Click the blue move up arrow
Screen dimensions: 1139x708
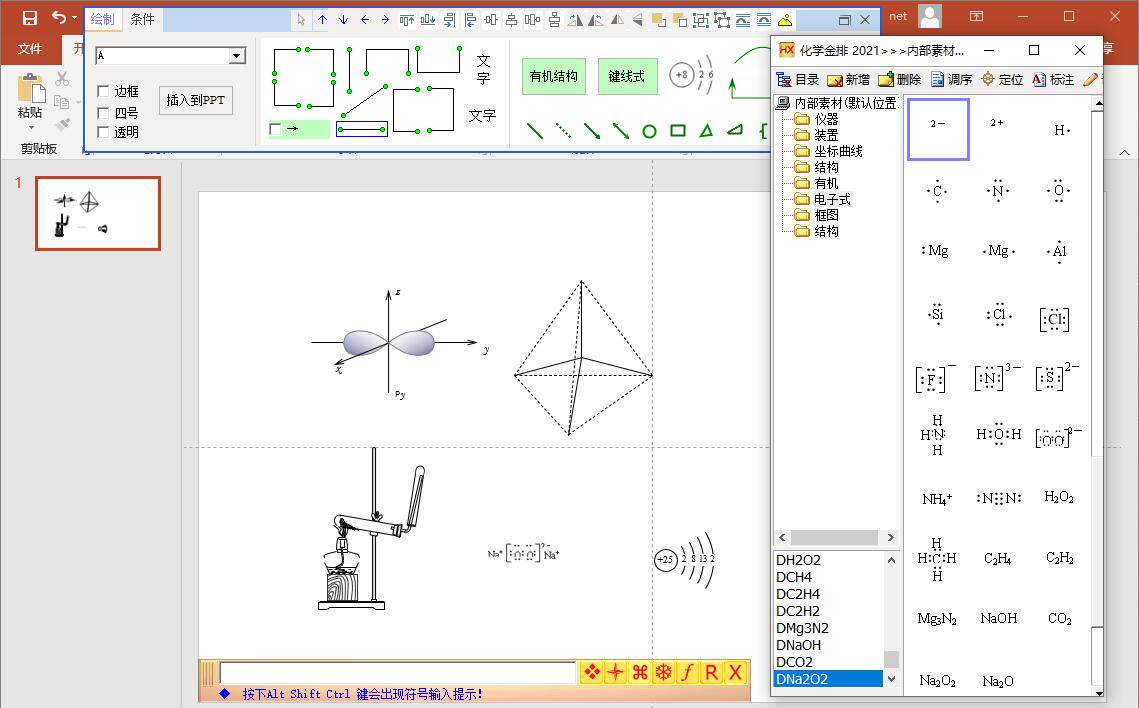click(x=323, y=20)
